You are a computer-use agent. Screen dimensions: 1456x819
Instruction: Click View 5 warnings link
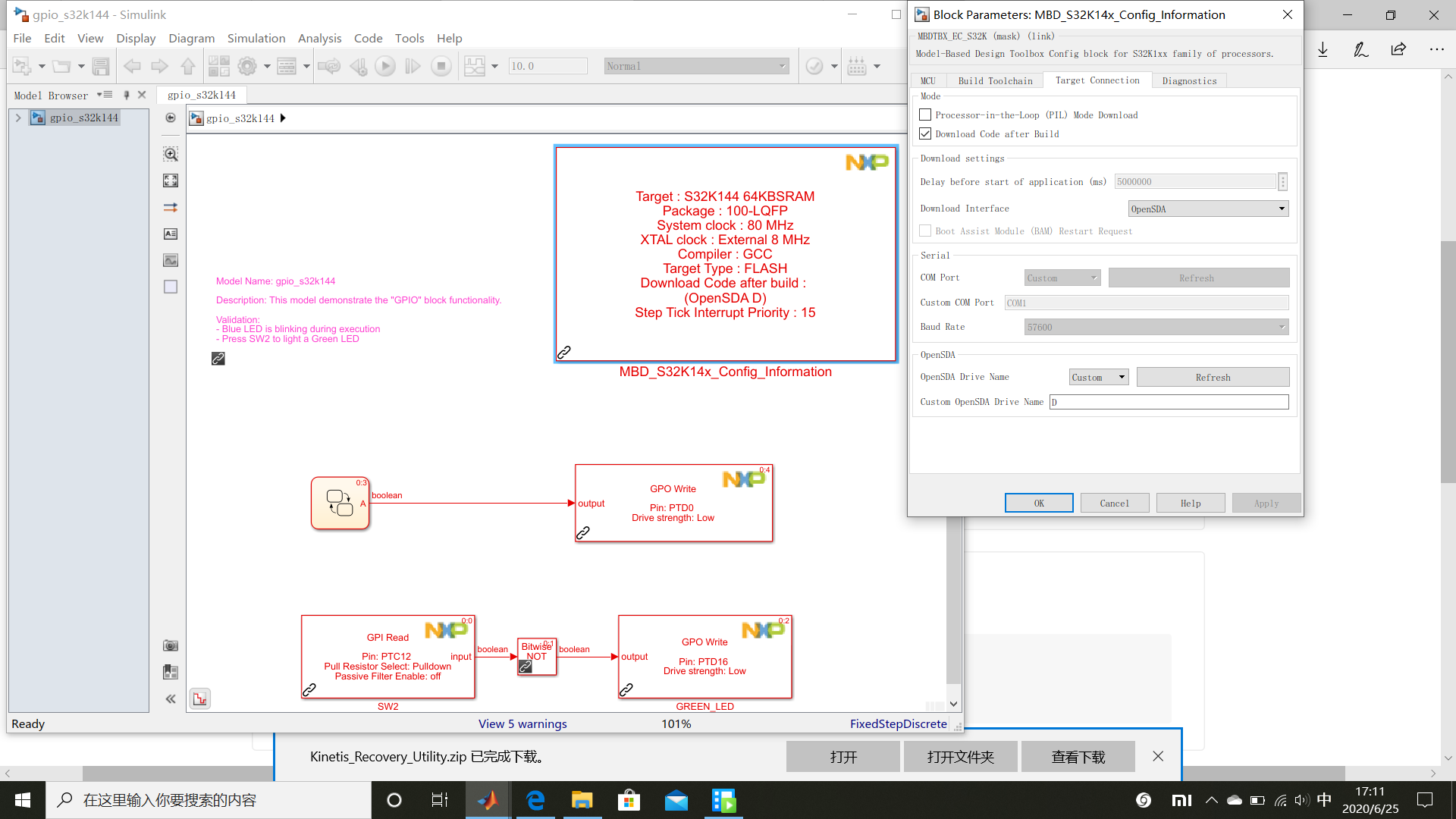(522, 724)
